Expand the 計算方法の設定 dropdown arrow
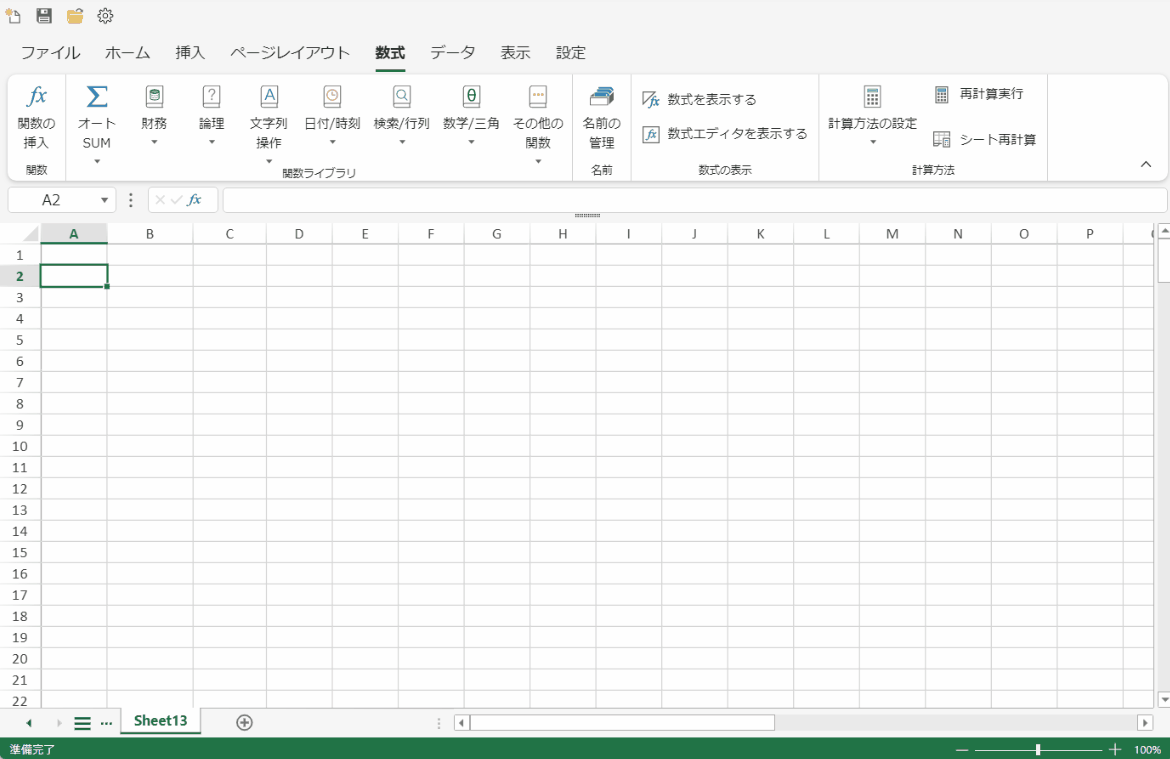Viewport: 1170px width, 759px height. [x=872, y=142]
